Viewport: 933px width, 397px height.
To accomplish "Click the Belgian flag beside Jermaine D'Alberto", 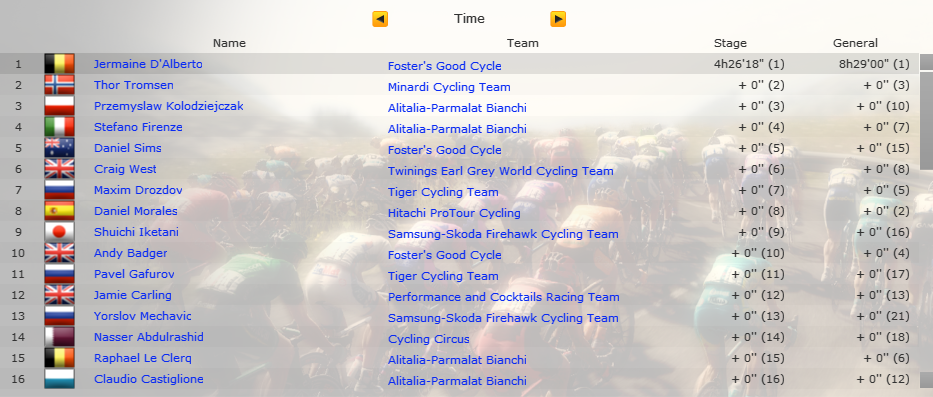I will pyautogui.click(x=60, y=64).
